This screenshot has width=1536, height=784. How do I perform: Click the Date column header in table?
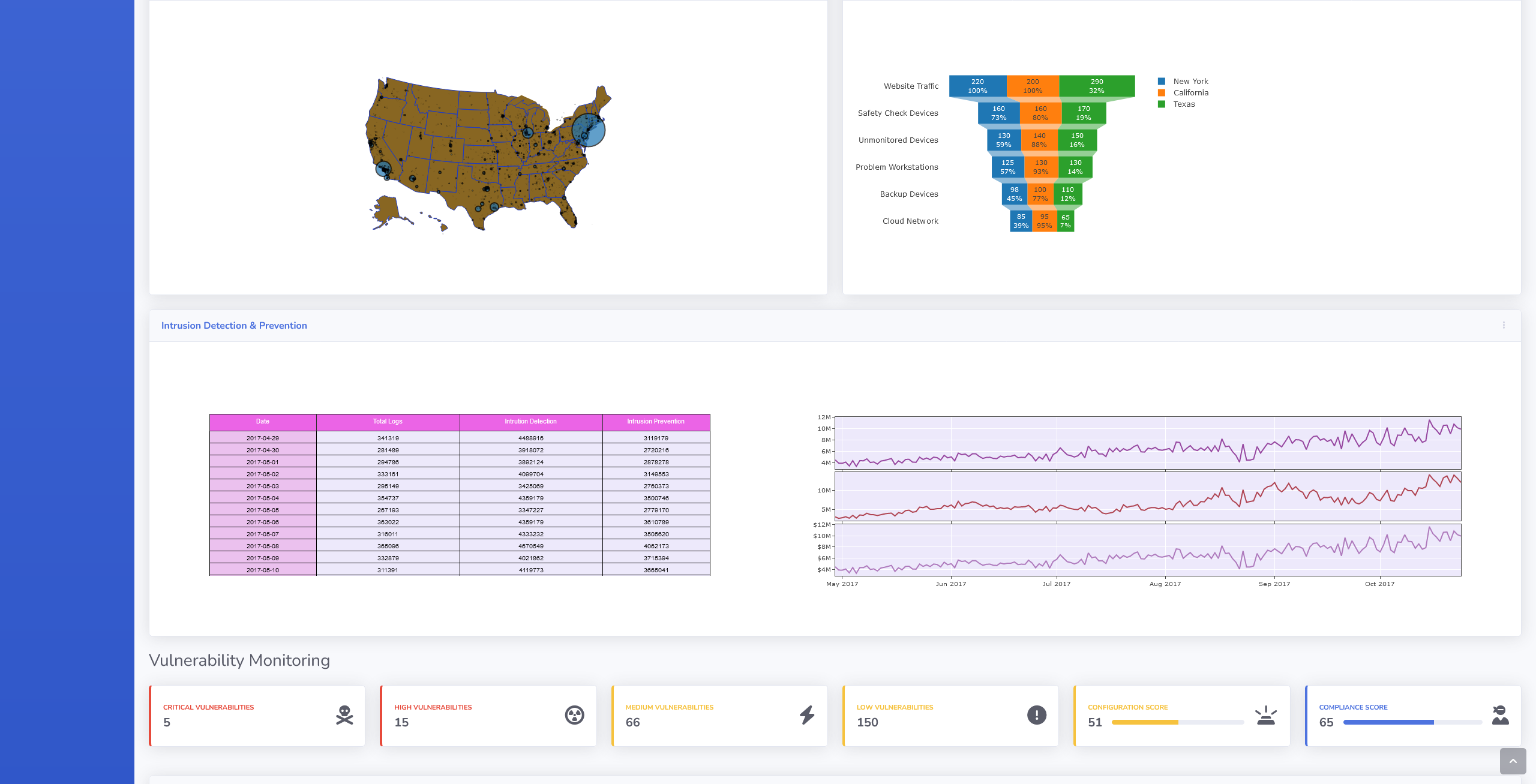pos(263,422)
